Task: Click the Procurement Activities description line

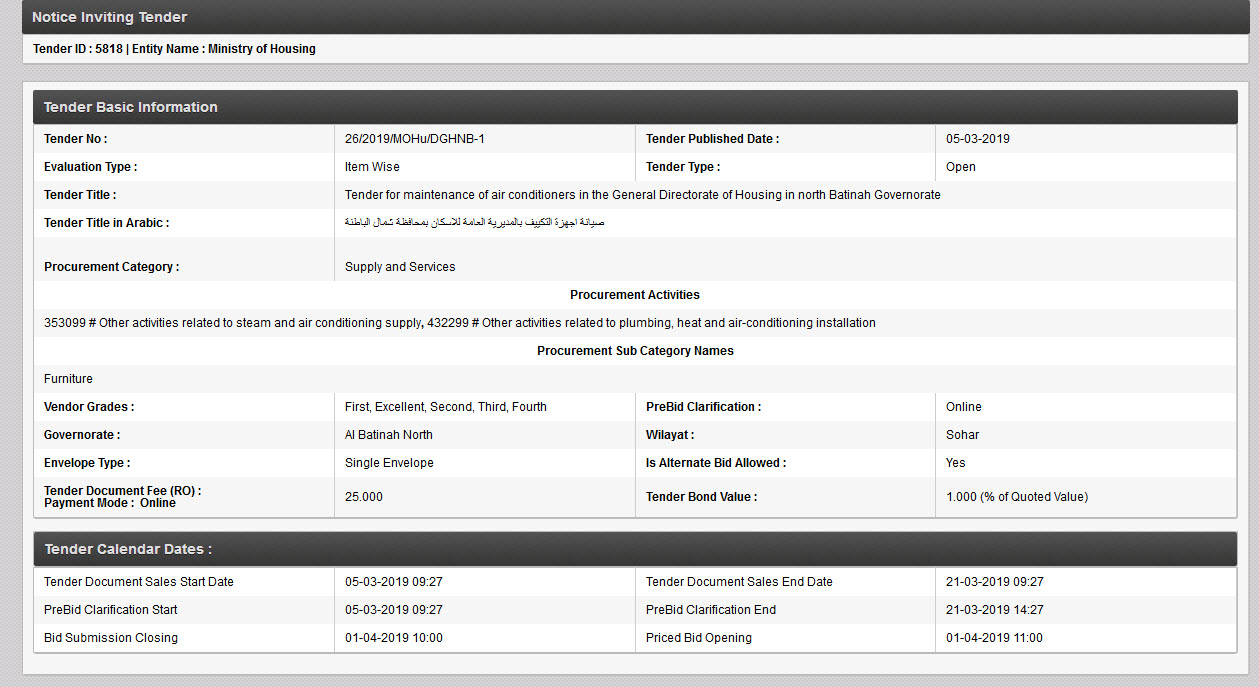Action: (460, 323)
